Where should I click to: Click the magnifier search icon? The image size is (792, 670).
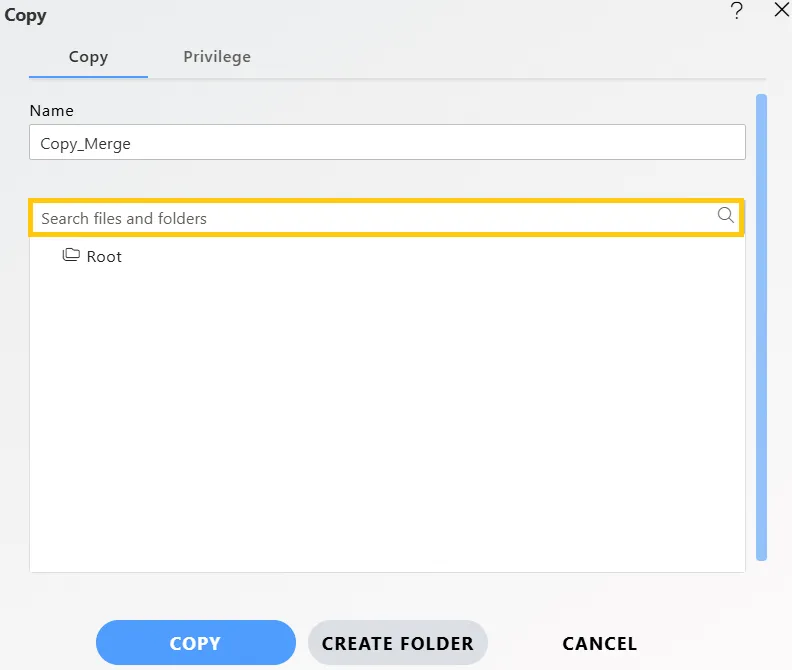click(725, 215)
